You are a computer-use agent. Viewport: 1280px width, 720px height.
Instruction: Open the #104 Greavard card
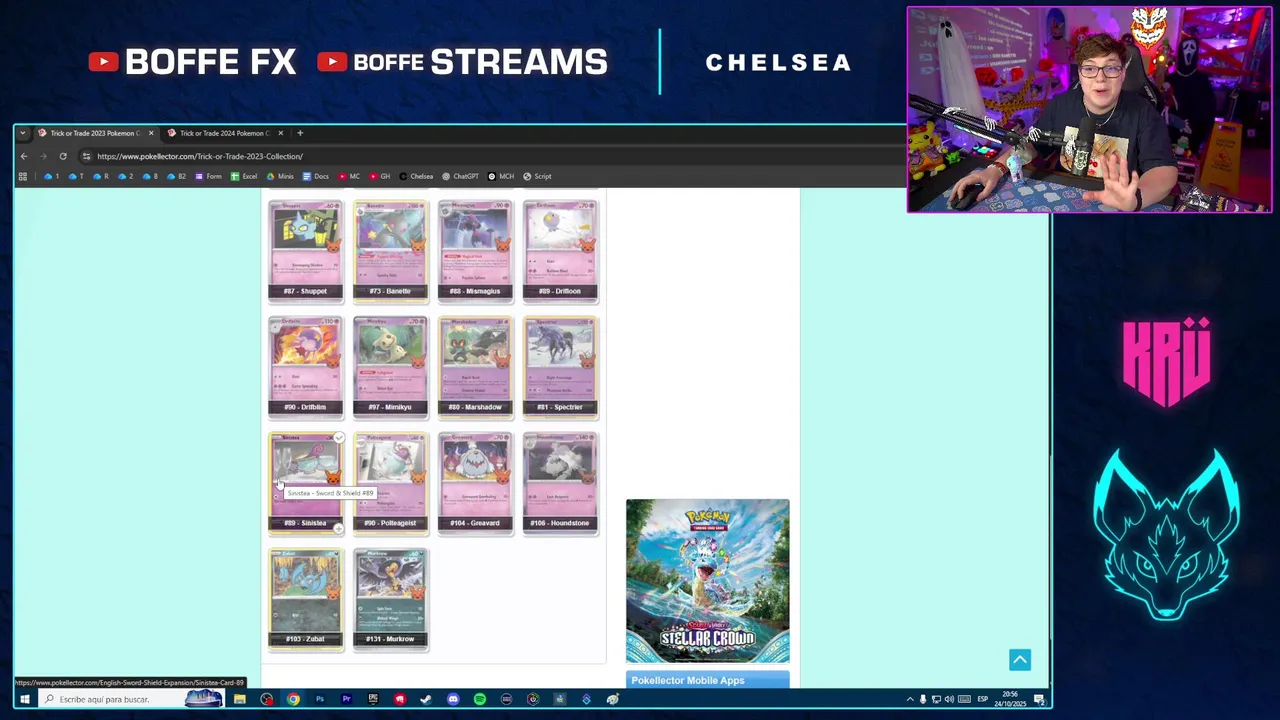(x=475, y=482)
